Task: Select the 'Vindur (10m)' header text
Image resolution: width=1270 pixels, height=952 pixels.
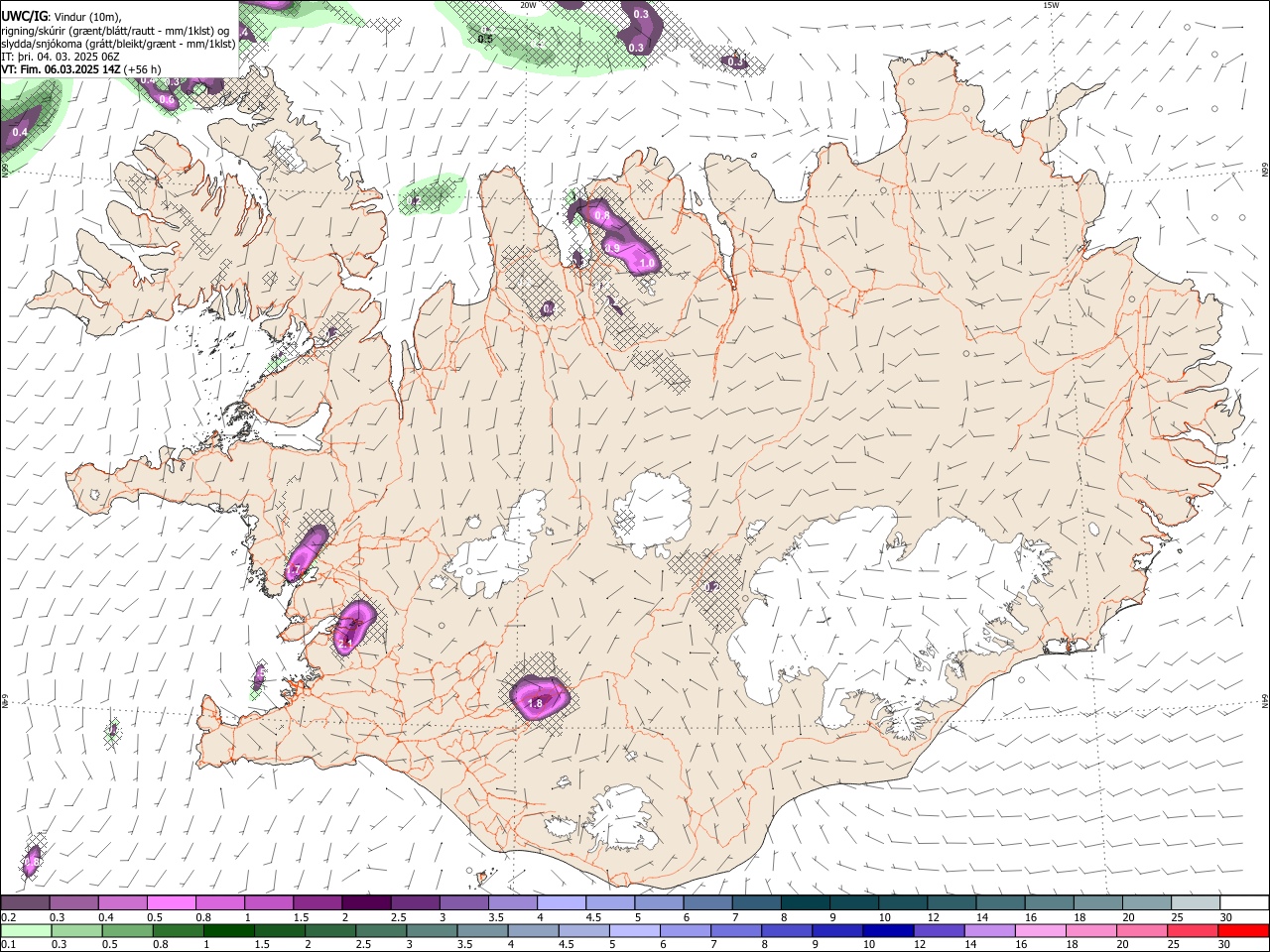Action: [x=86, y=17]
